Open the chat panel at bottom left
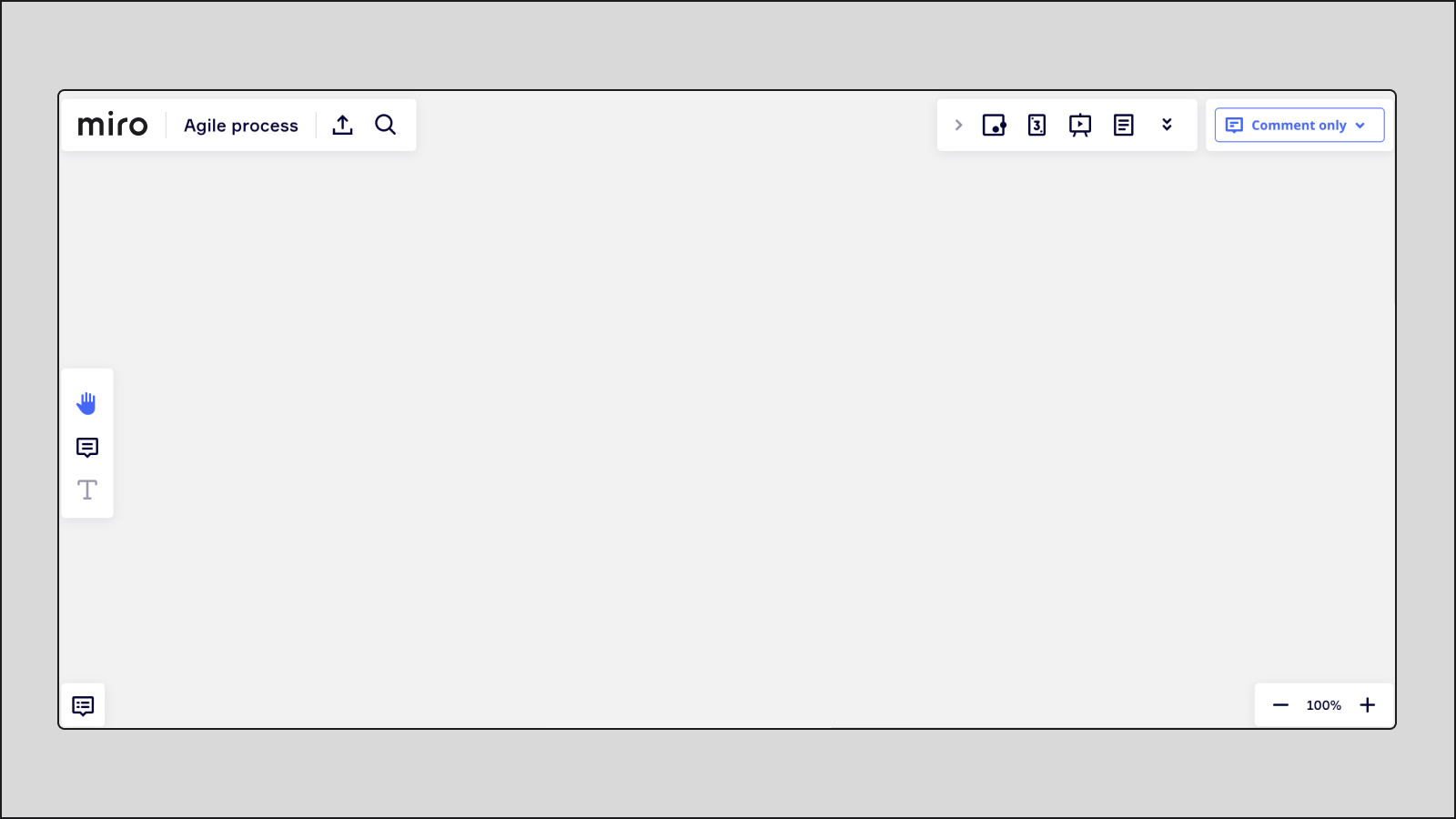1456x819 pixels. (83, 704)
